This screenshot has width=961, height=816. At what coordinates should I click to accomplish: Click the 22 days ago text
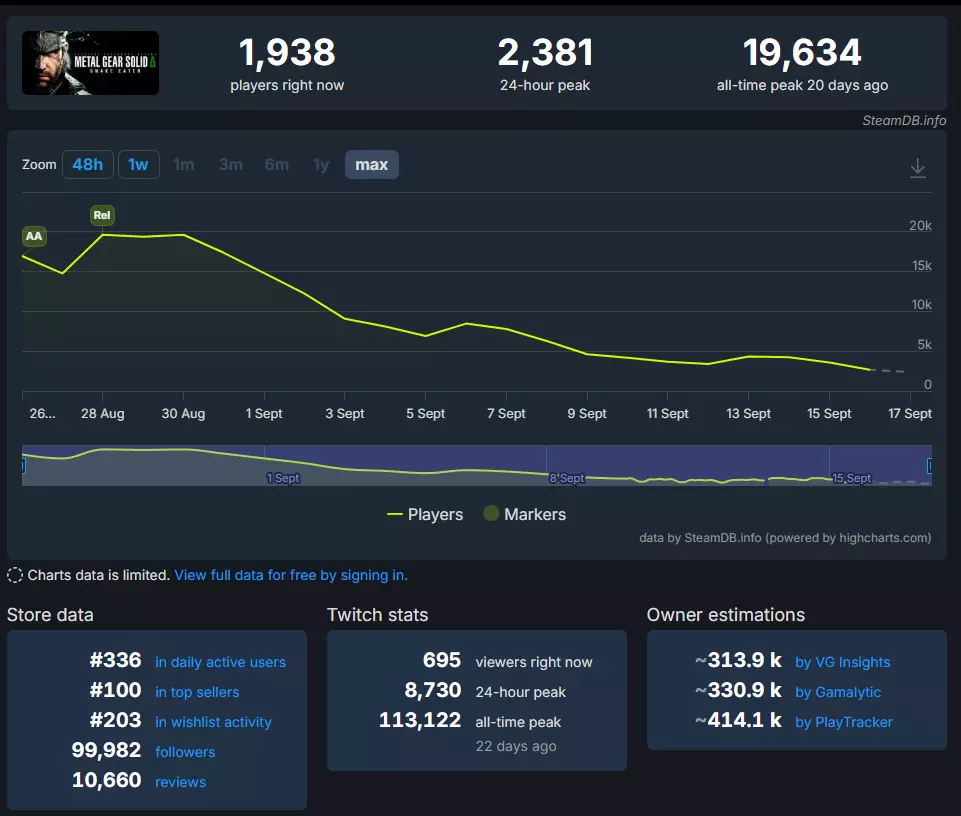pos(516,746)
